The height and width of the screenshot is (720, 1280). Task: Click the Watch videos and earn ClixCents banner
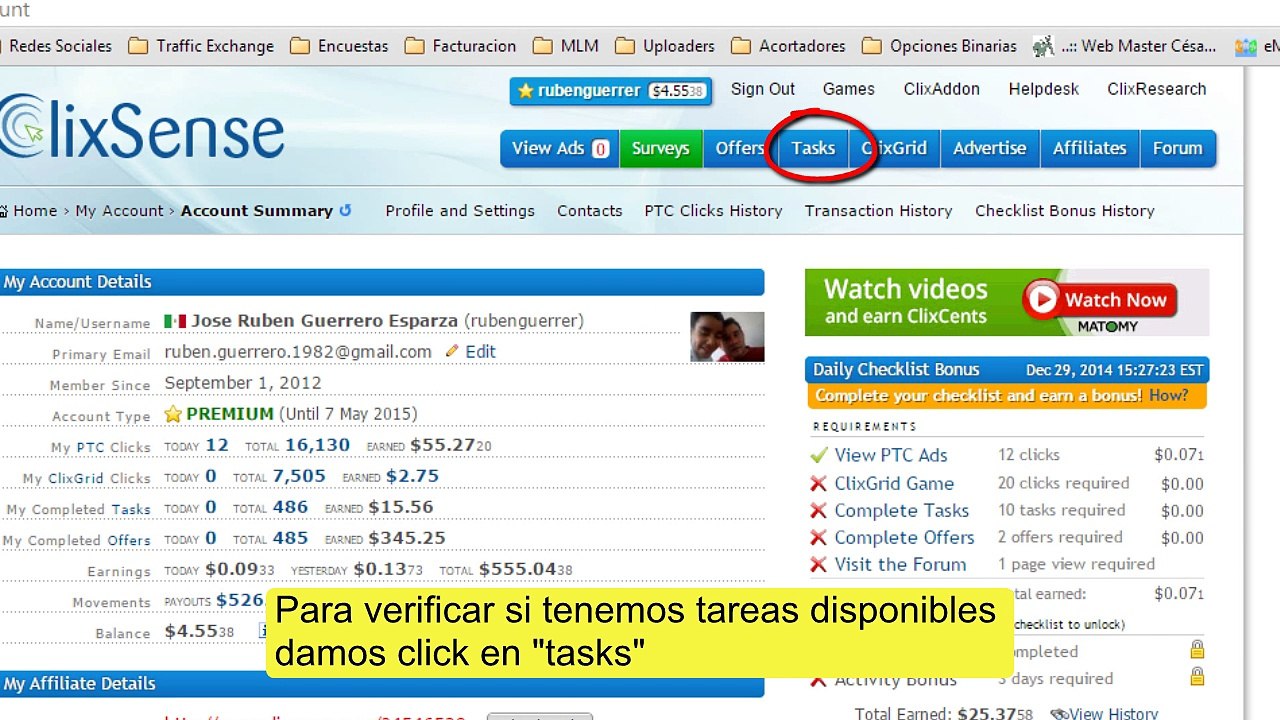tap(1007, 302)
